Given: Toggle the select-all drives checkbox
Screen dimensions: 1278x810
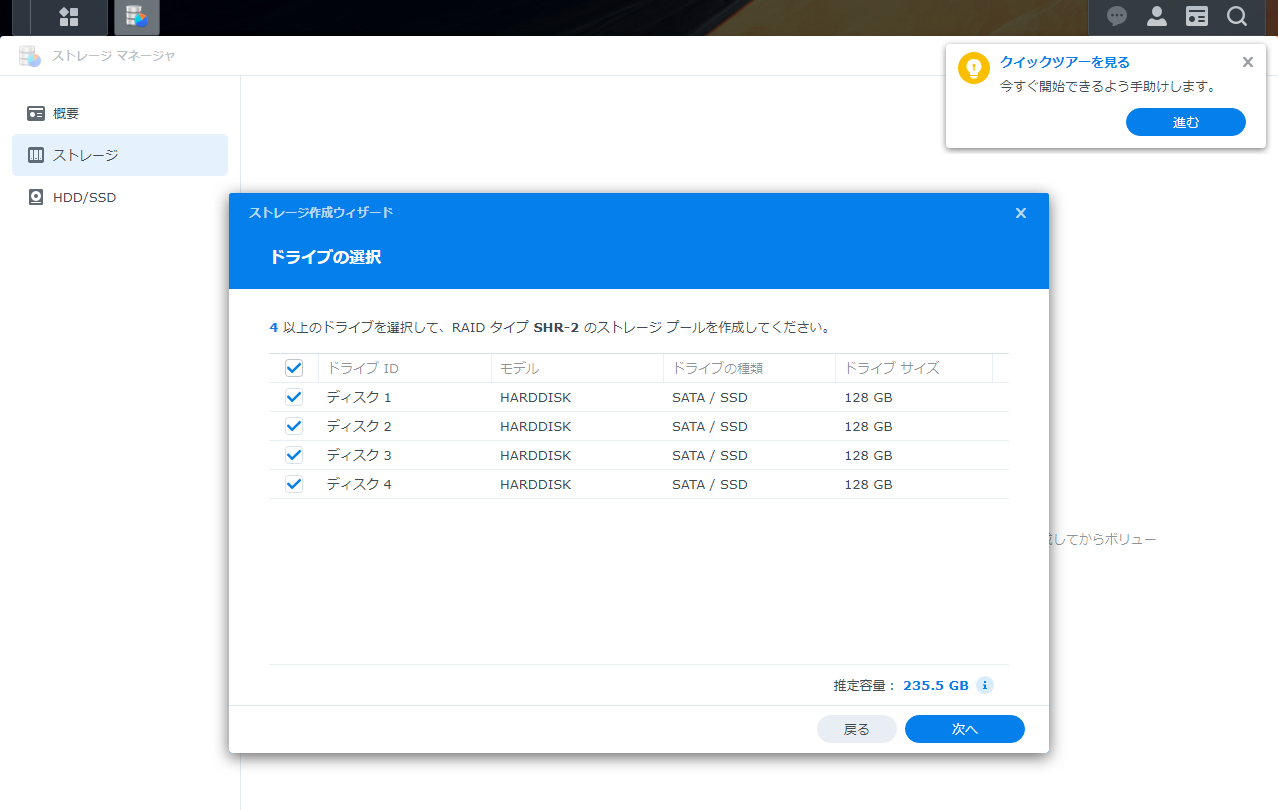Looking at the screenshot, I should tap(294, 368).
